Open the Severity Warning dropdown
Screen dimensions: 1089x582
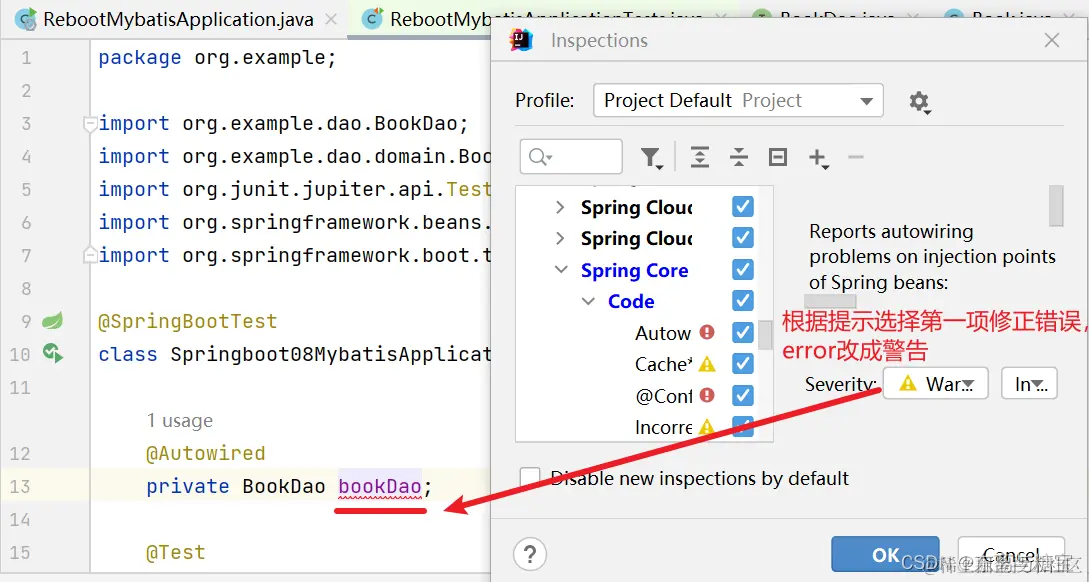coord(936,383)
